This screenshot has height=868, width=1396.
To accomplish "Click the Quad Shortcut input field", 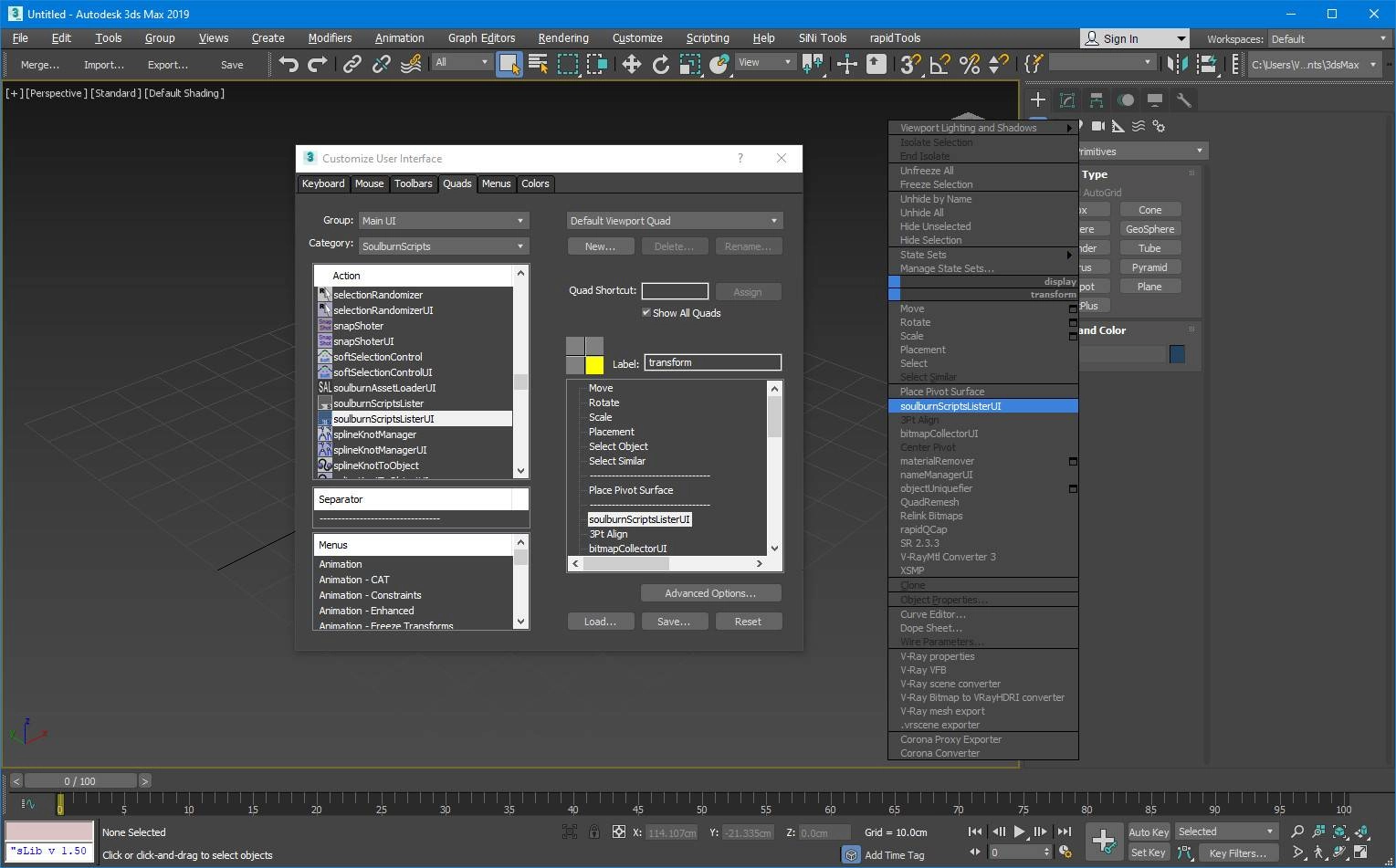I will pyautogui.click(x=675, y=291).
